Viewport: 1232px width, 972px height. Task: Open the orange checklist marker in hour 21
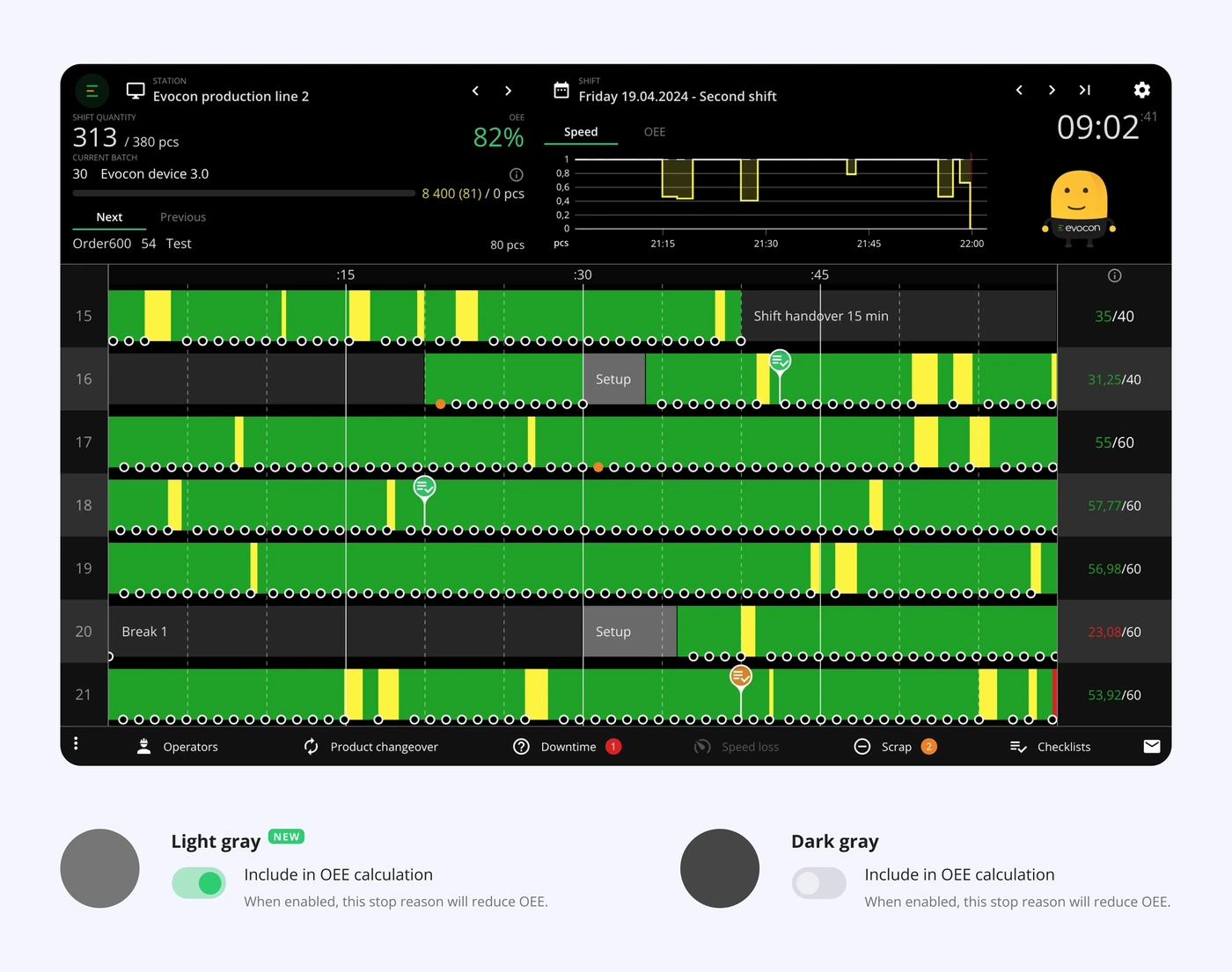pos(741,676)
